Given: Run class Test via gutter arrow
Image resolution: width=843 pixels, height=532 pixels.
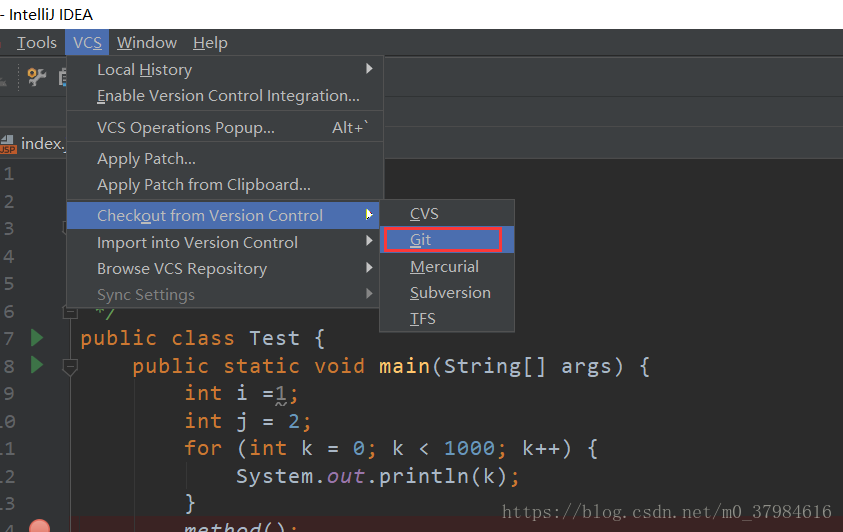Looking at the screenshot, I should (x=37, y=337).
